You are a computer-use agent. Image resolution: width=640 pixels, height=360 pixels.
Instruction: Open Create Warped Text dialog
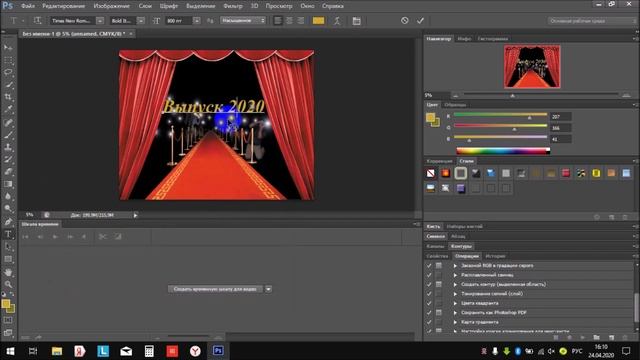(x=337, y=21)
